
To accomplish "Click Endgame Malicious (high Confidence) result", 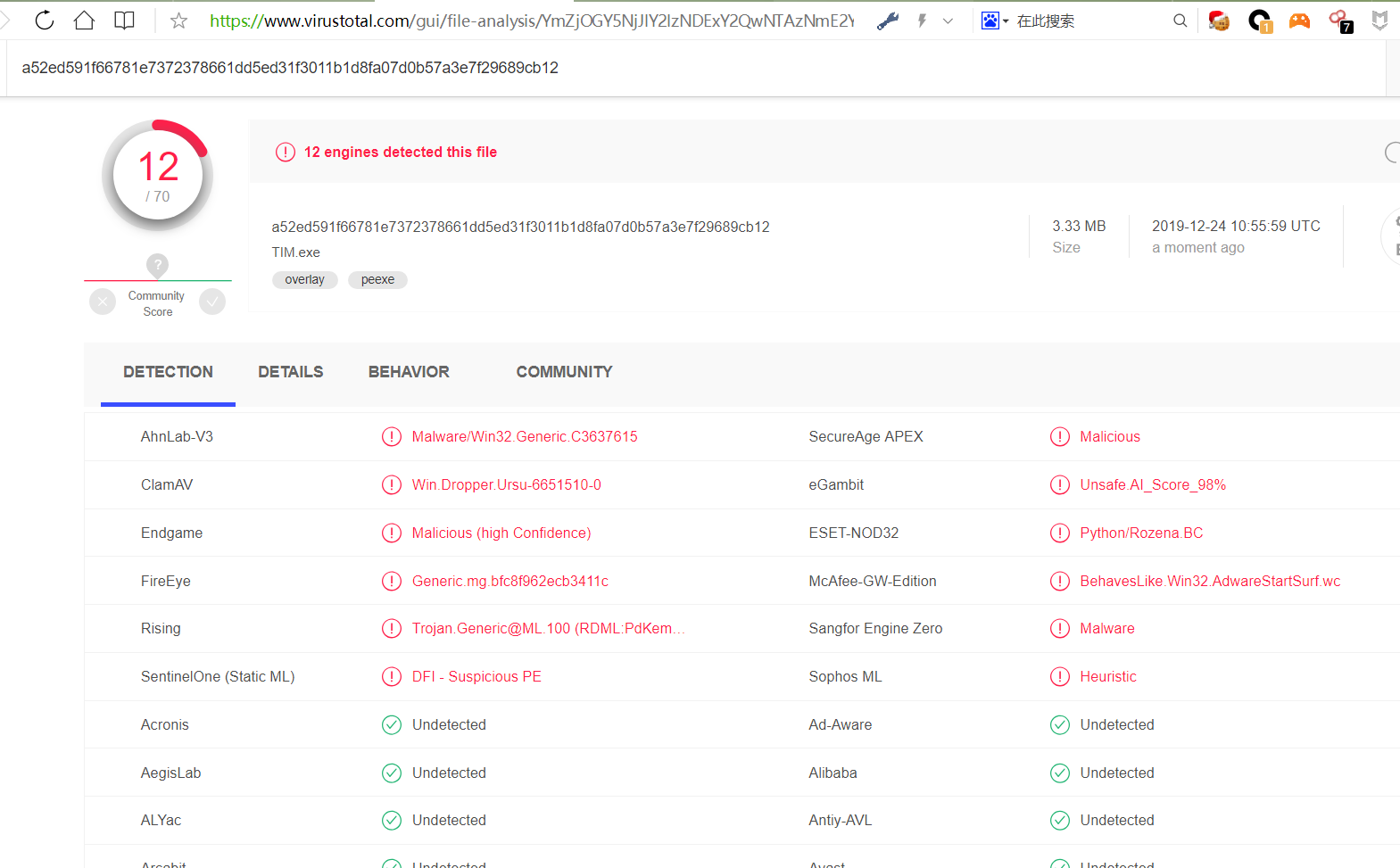I will [501, 533].
